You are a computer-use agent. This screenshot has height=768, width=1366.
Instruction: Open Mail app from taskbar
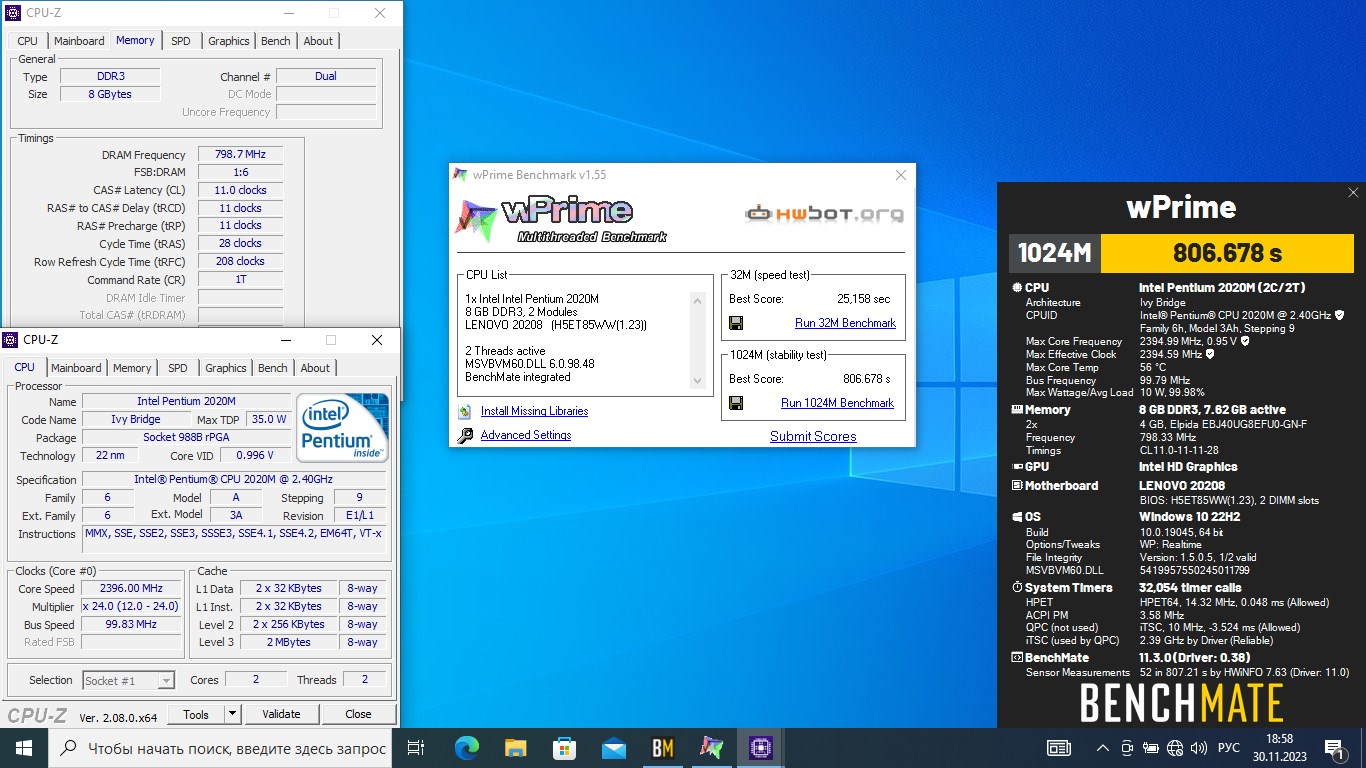[x=613, y=747]
